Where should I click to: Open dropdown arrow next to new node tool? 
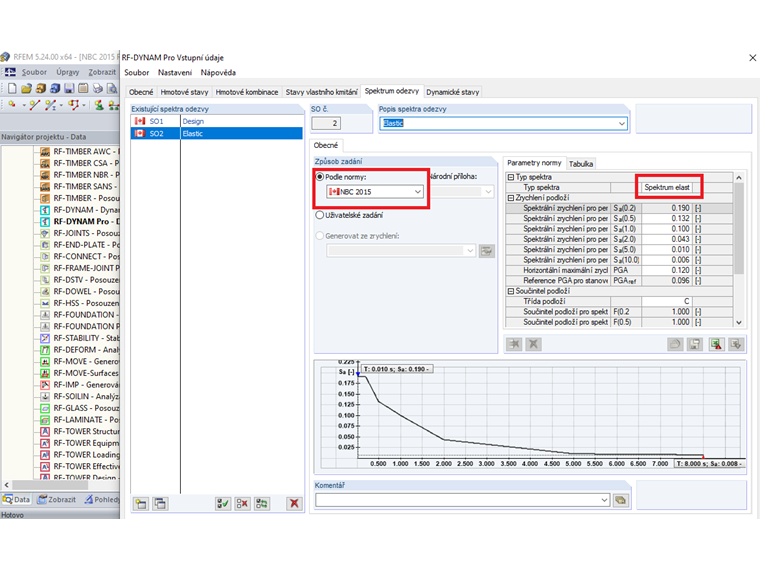[24, 105]
